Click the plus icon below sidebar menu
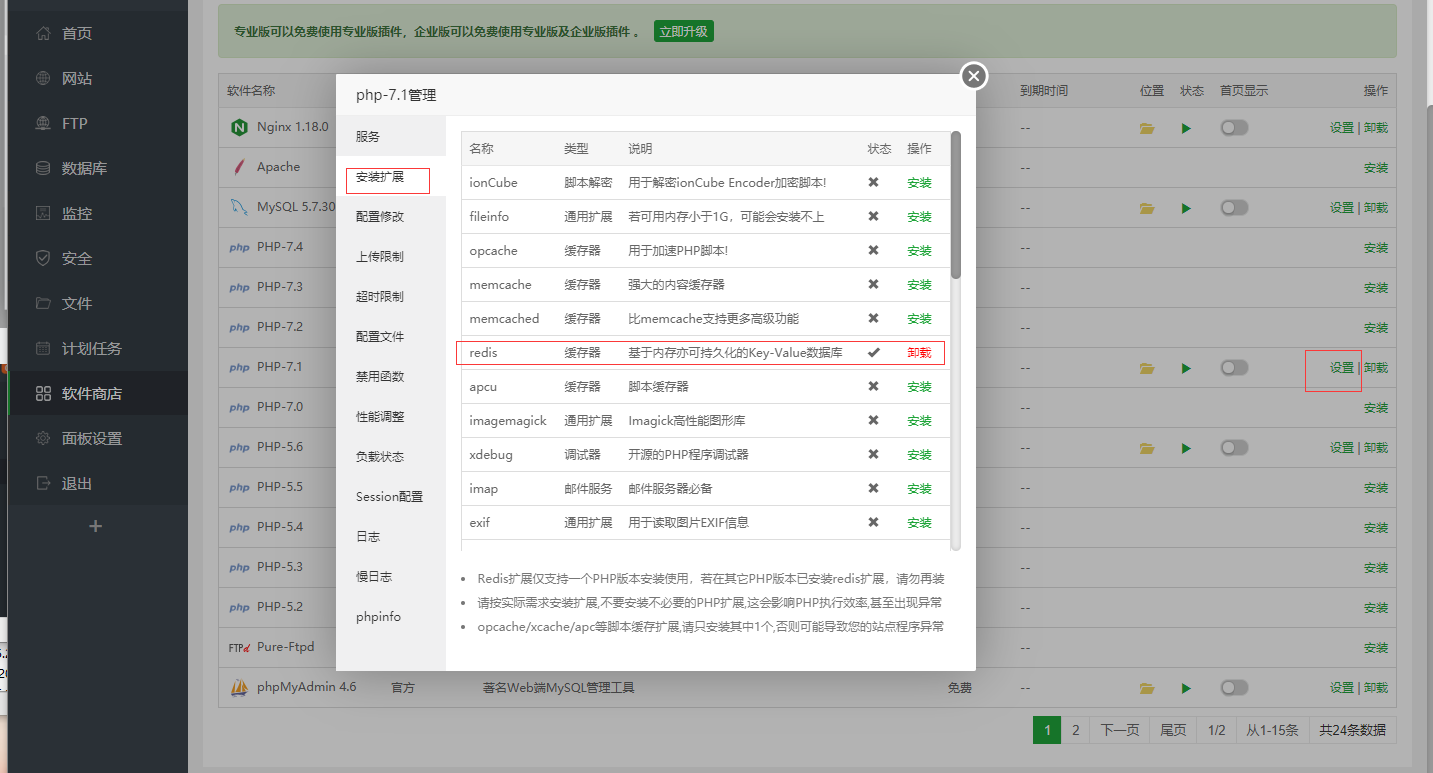Image resolution: width=1433 pixels, height=773 pixels. point(95,526)
